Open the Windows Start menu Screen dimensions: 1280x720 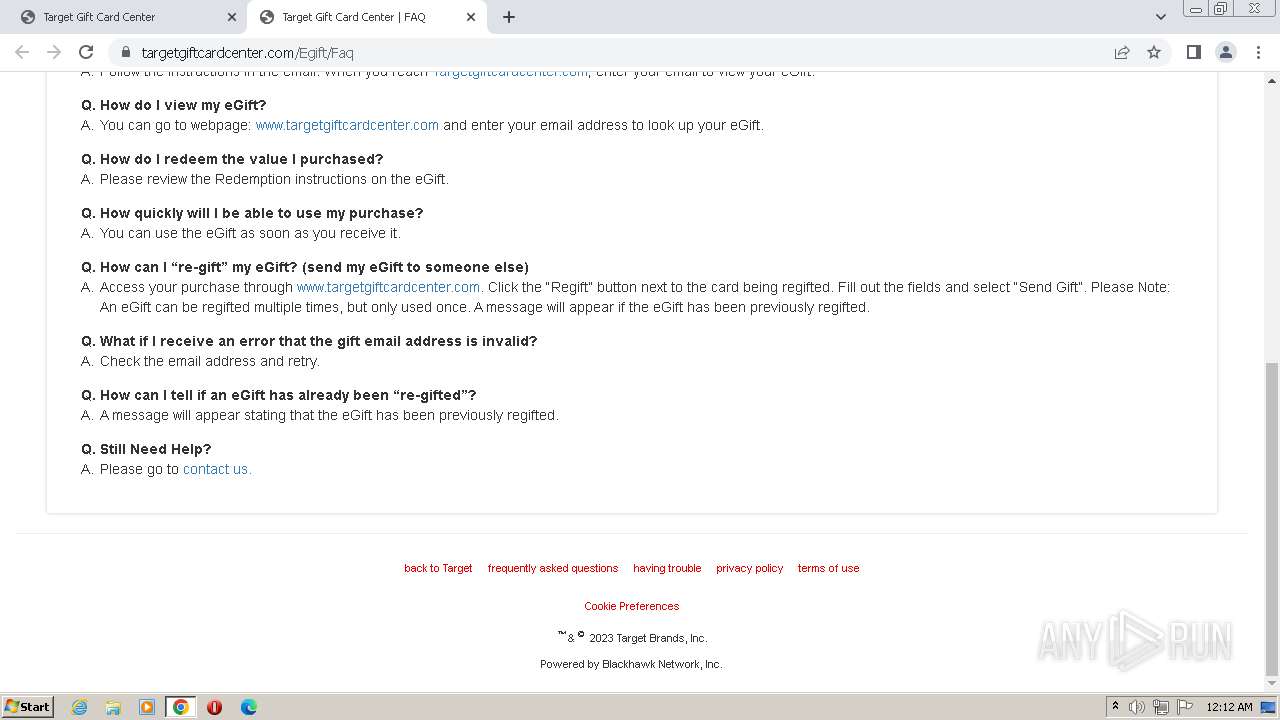(x=27, y=707)
